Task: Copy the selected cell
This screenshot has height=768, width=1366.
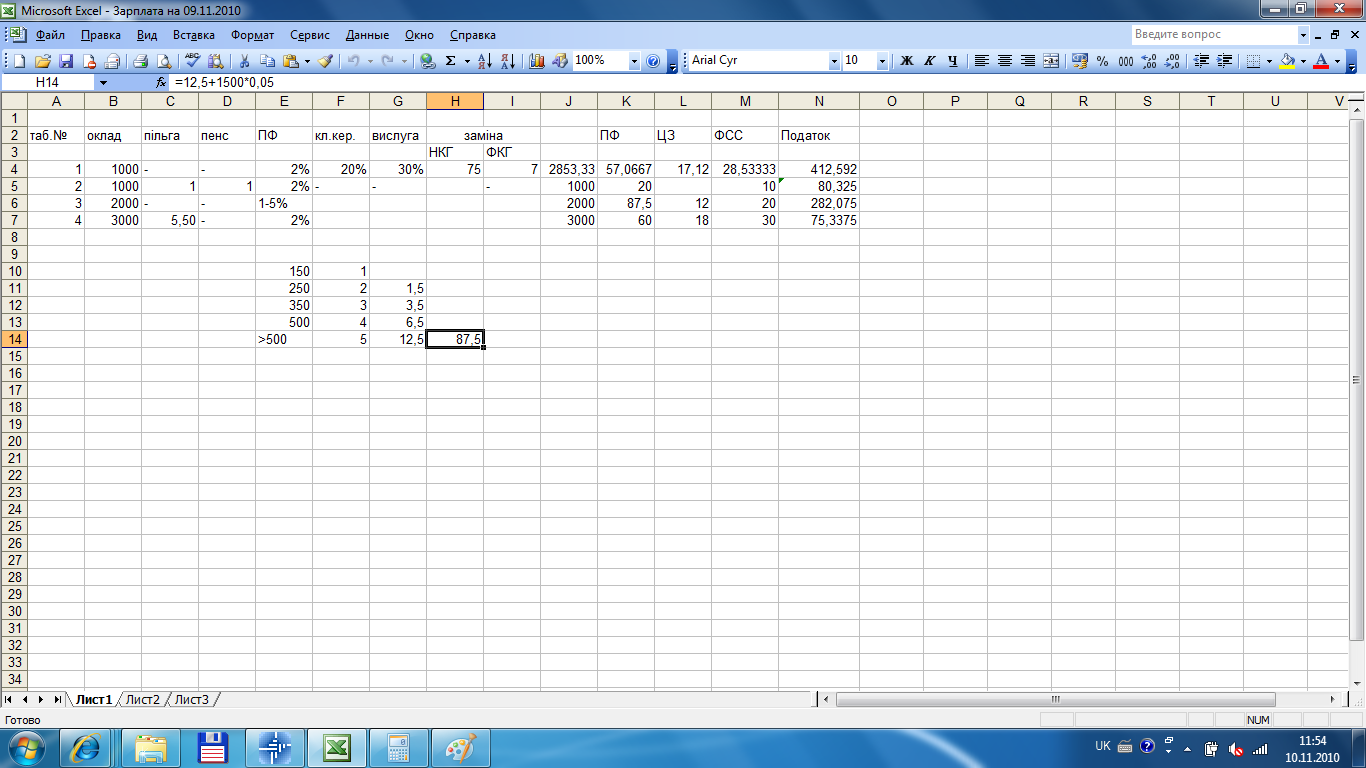Action: (x=267, y=61)
